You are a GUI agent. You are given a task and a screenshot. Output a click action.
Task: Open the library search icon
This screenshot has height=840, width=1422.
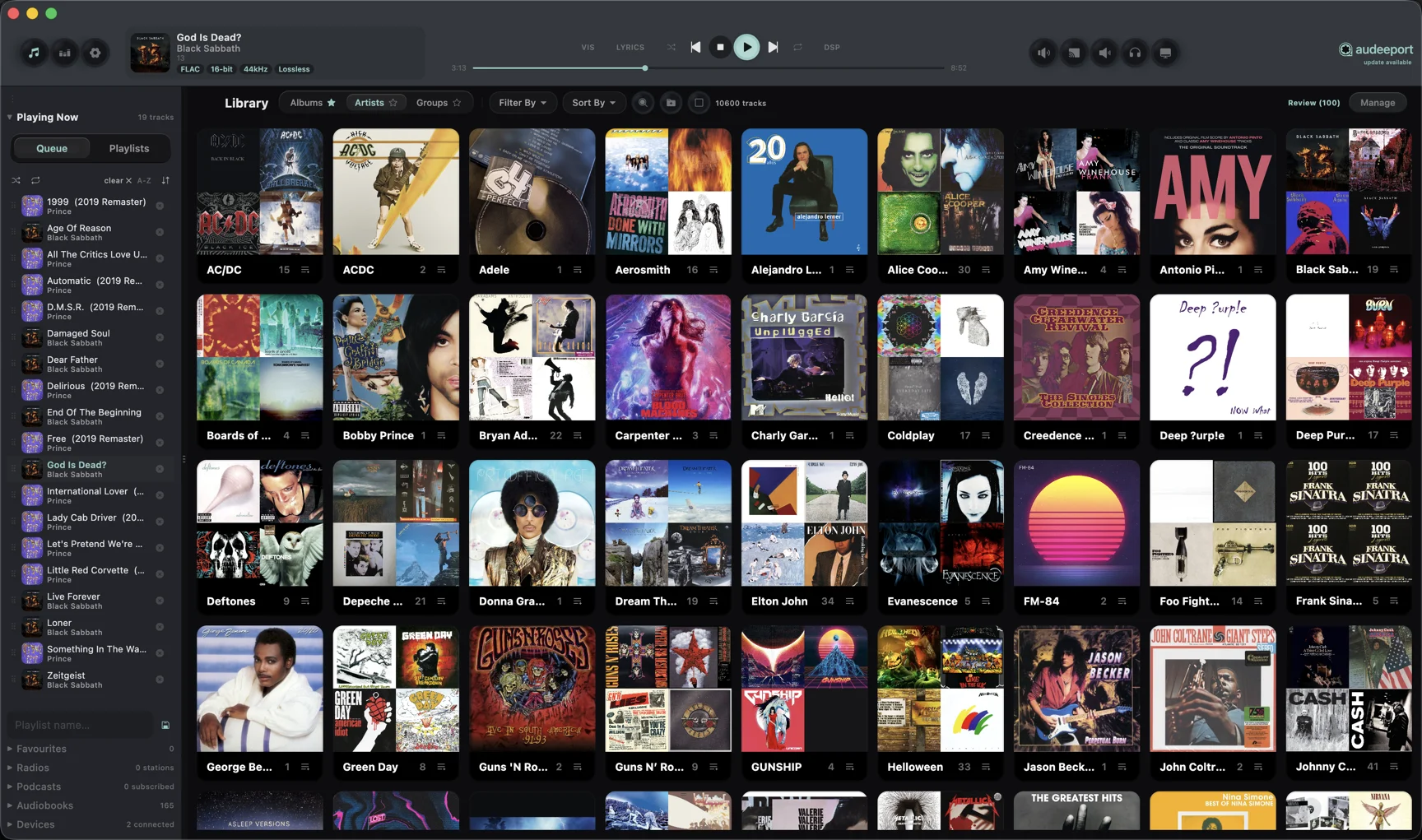pos(643,103)
